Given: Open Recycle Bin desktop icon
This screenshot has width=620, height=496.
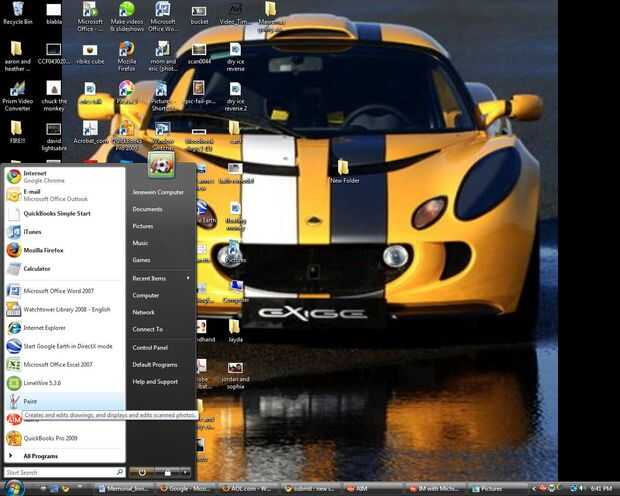Looking at the screenshot, I should 18,13.
